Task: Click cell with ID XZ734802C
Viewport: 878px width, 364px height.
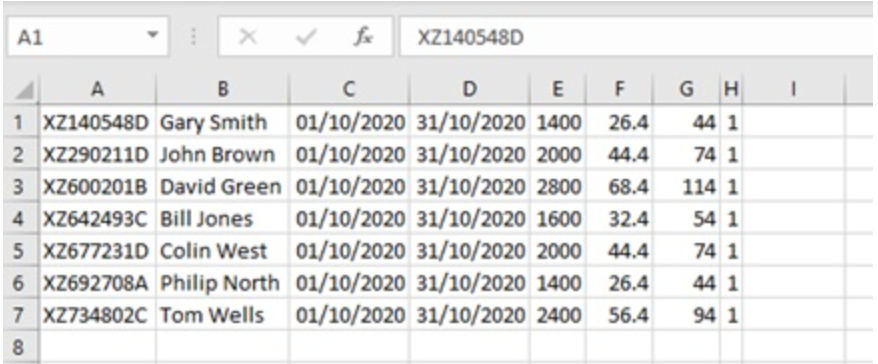Action: [x=97, y=315]
